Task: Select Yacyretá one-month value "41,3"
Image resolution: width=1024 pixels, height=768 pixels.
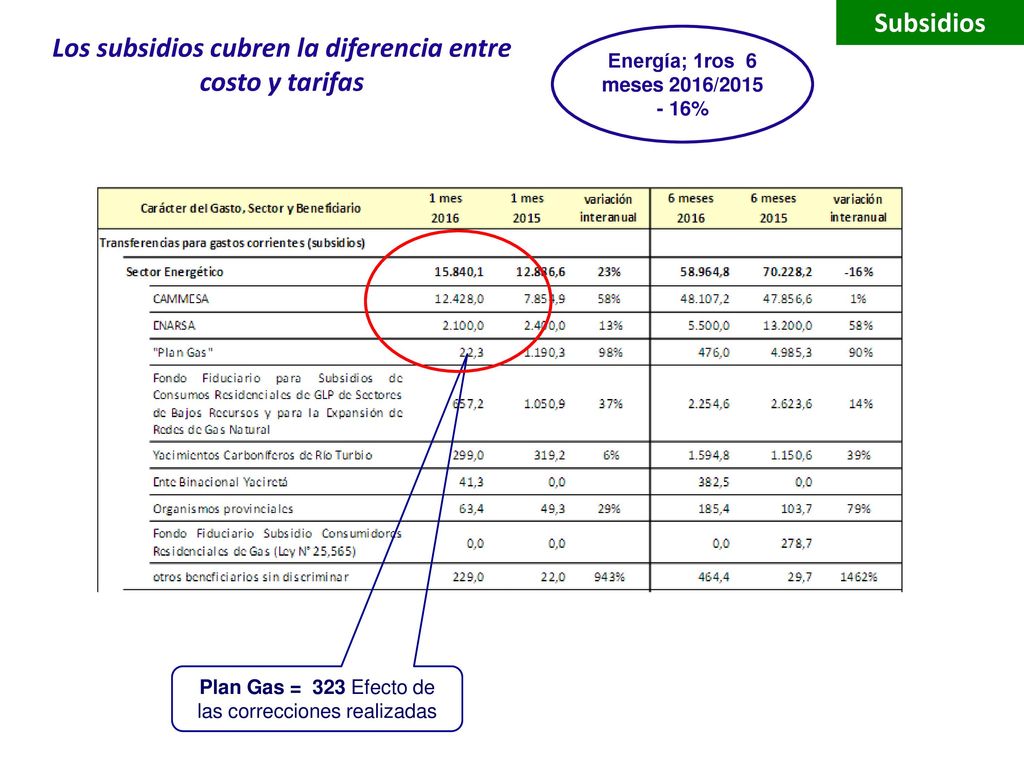Action: (x=472, y=482)
